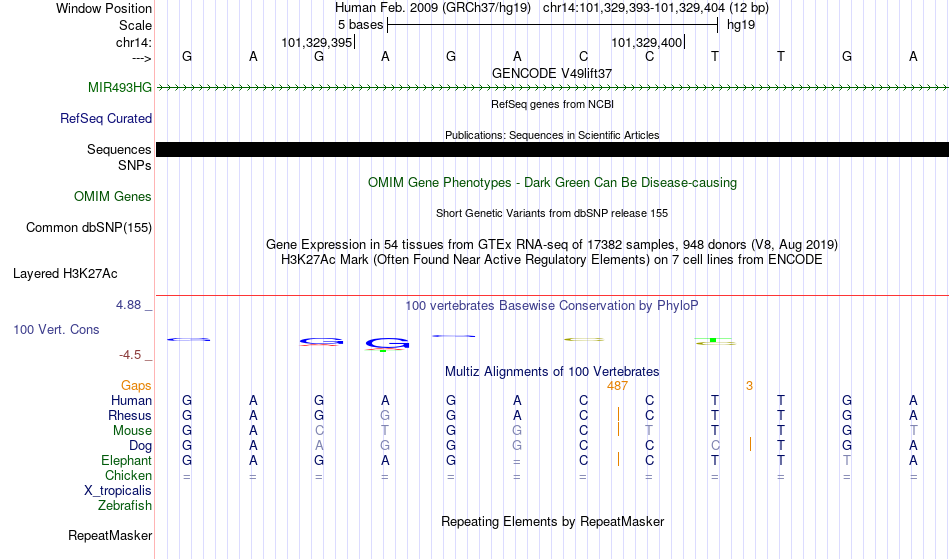Click the OMIM Gene Phenotypes track title

click(552, 182)
